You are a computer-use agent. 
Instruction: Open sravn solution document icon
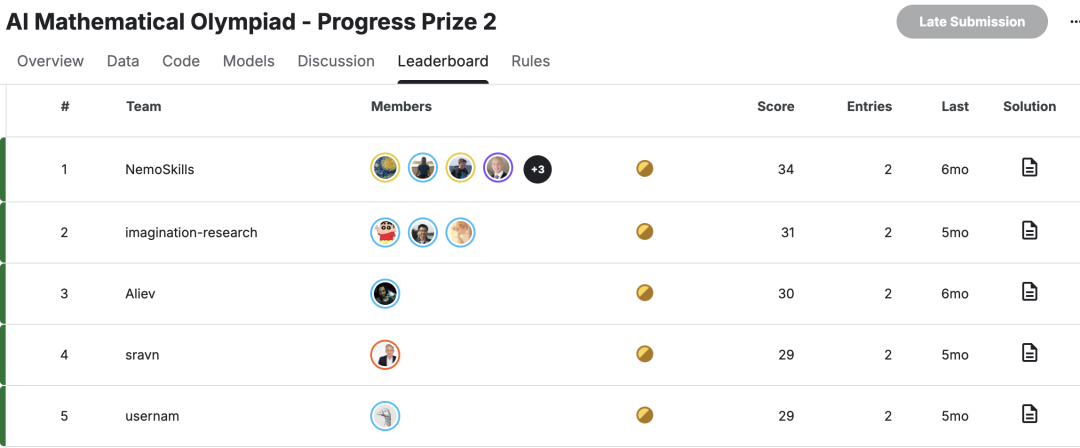point(1029,353)
